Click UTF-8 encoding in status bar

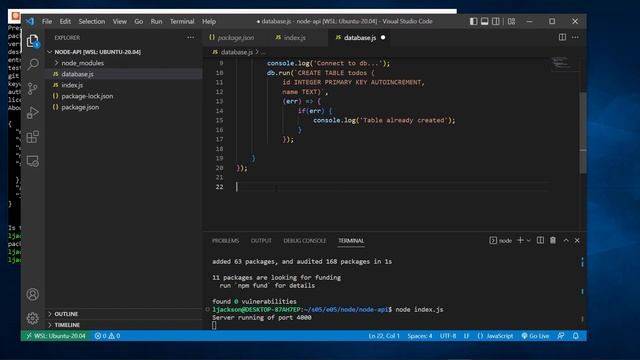pyautogui.click(x=448, y=336)
